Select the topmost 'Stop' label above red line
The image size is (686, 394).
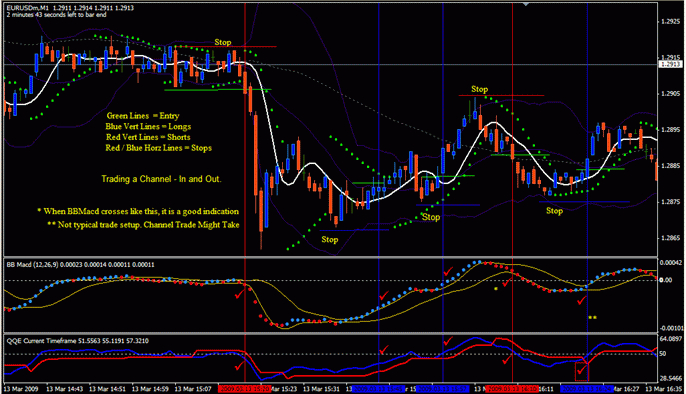click(223, 42)
